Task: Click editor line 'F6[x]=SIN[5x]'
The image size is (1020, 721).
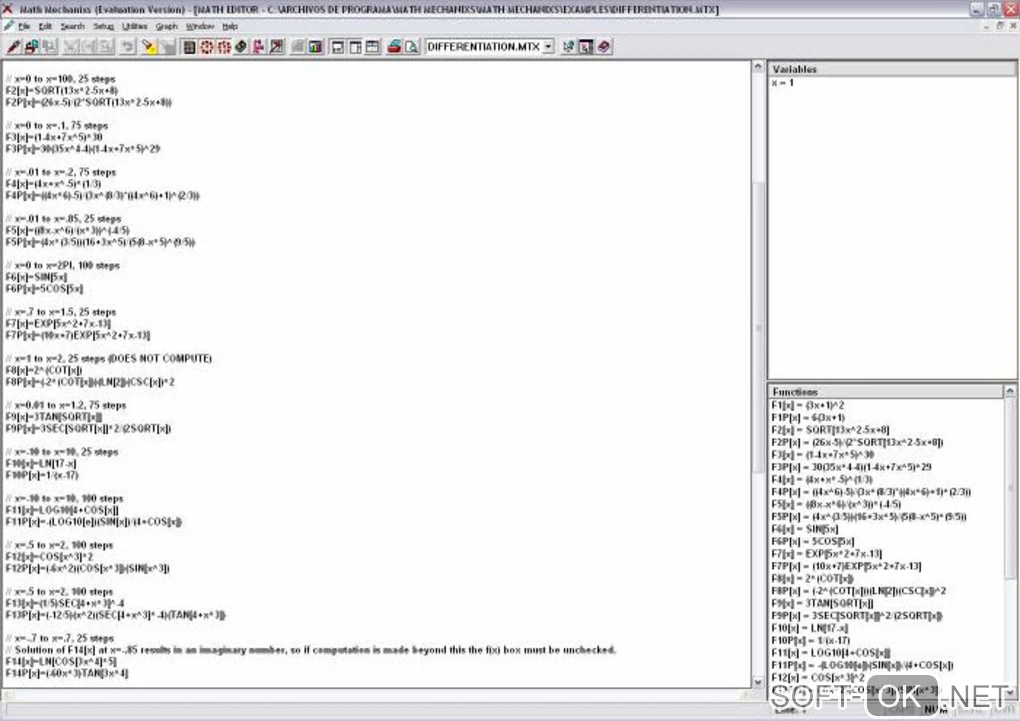Action: [36, 277]
